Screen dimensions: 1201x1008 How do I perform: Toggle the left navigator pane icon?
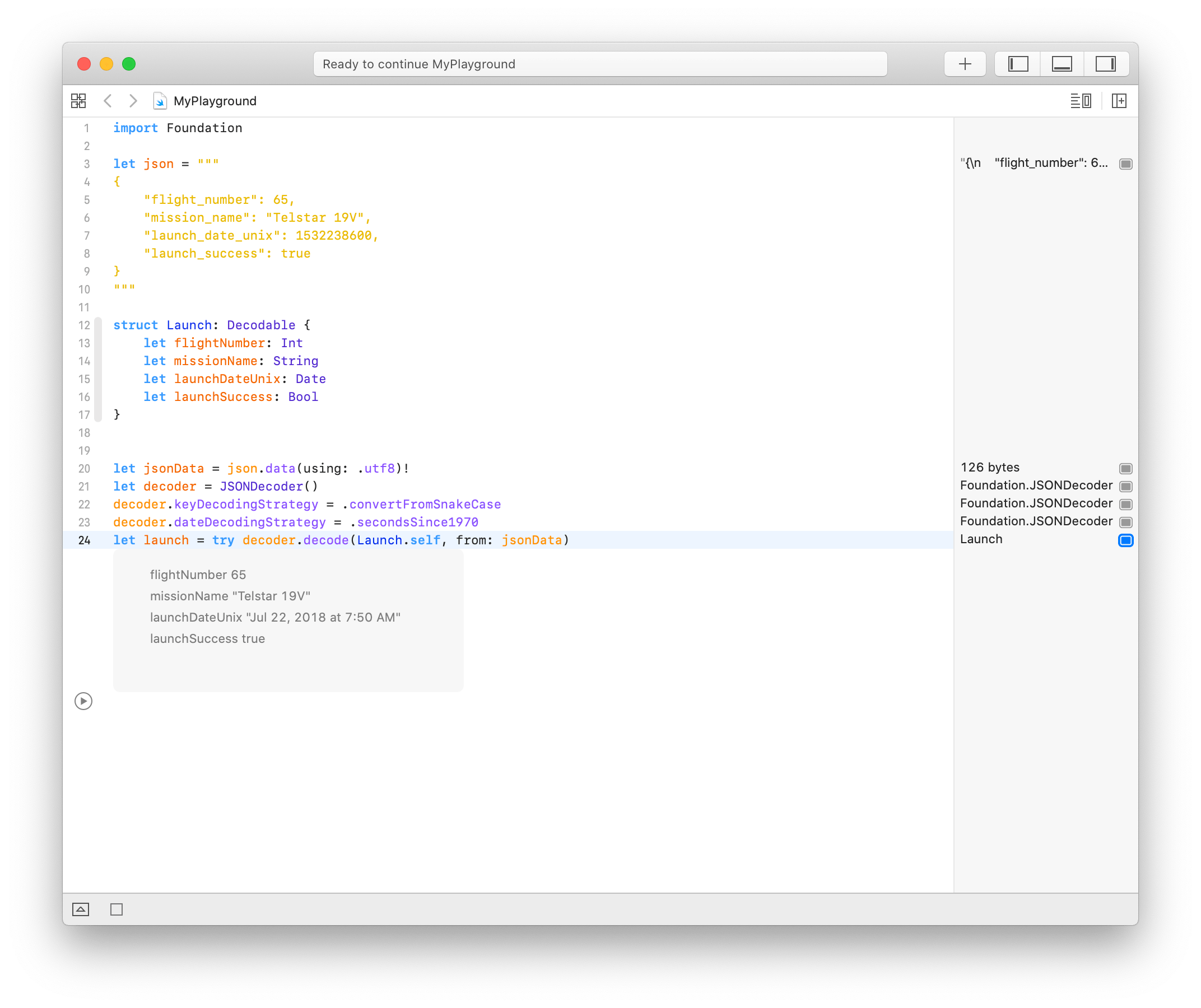[1018, 63]
